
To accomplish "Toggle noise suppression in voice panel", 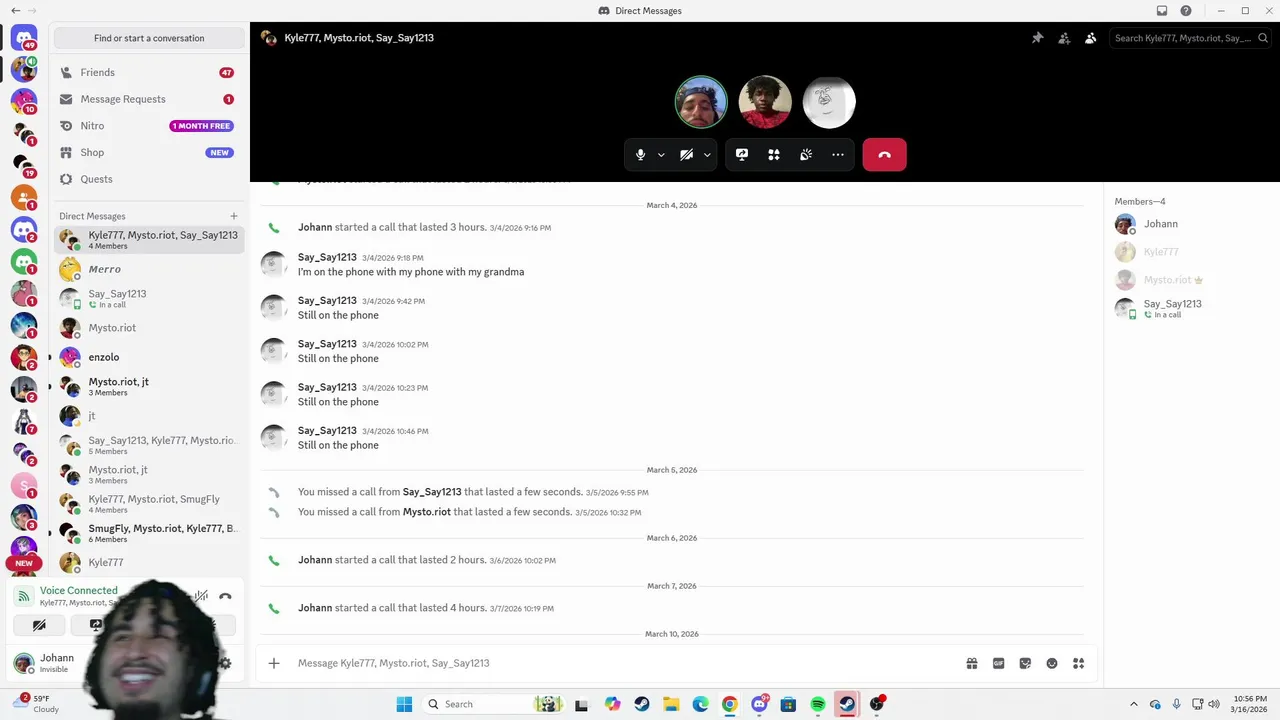I will [201, 597].
